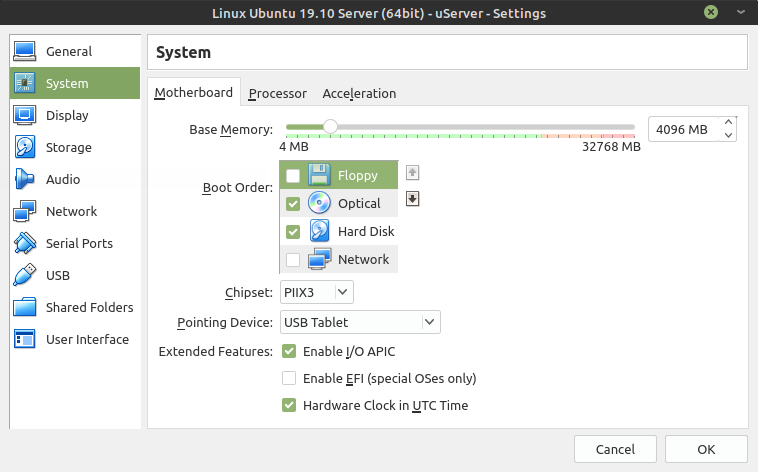Select Display in settings sidebar
758x472 pixels.
tap(75, 115)
